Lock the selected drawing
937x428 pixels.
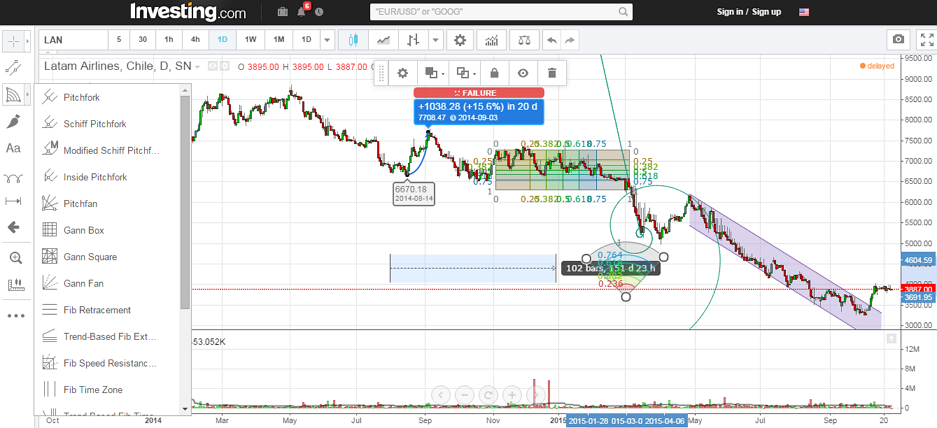coord(494,73)
